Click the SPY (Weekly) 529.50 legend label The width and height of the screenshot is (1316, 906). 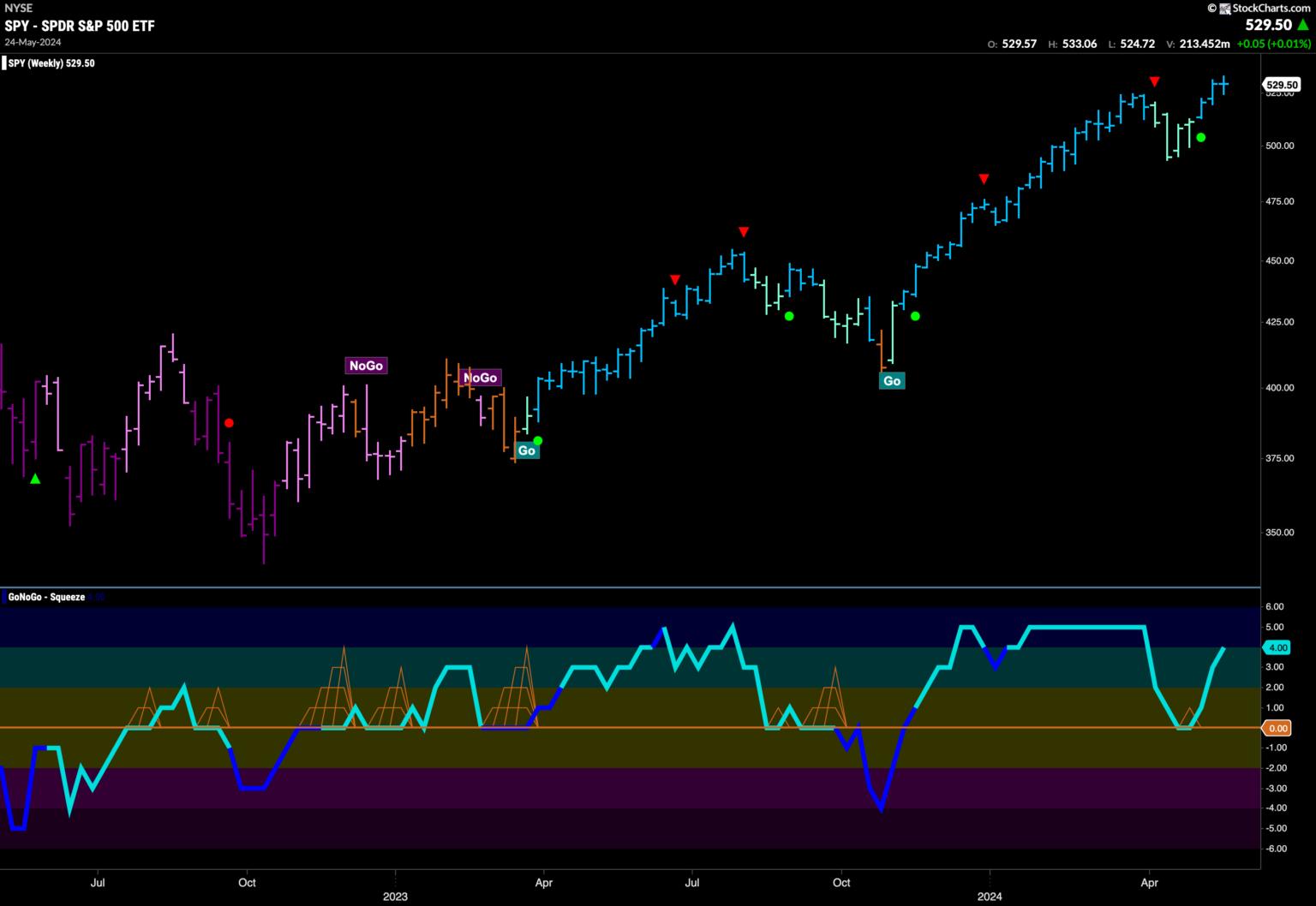click(51, 63)
